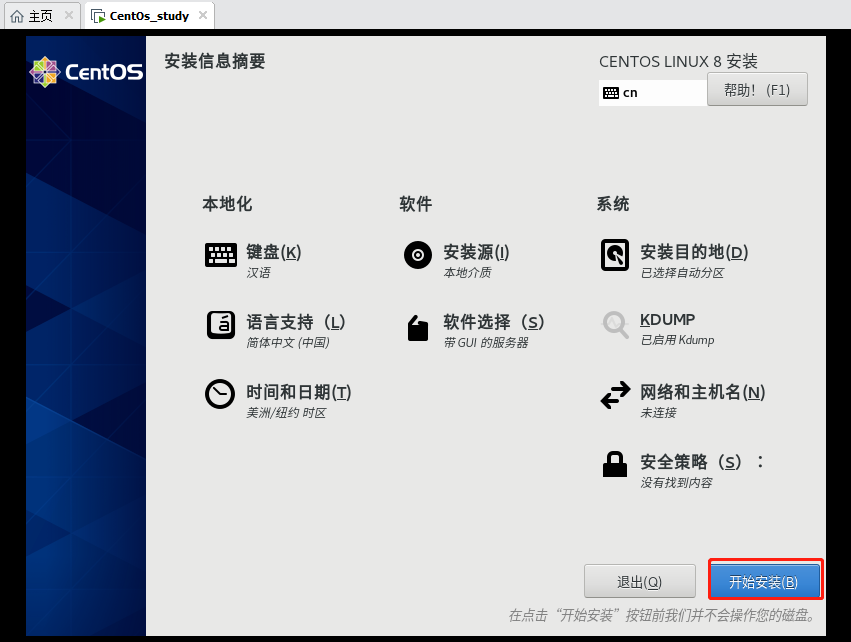851x642 pixels.
Task: Click the 网络和主机名 network arrows icon
Action: [614, 394]
